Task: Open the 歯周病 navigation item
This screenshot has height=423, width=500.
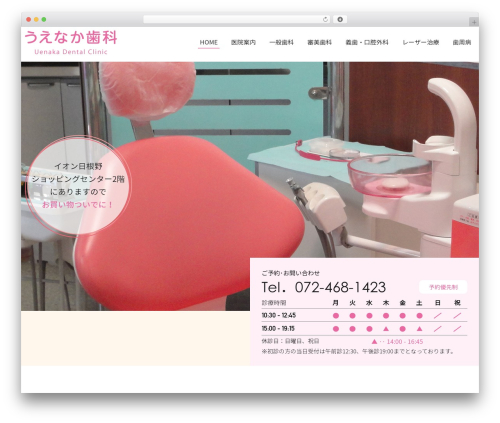Action: (462, 43)
